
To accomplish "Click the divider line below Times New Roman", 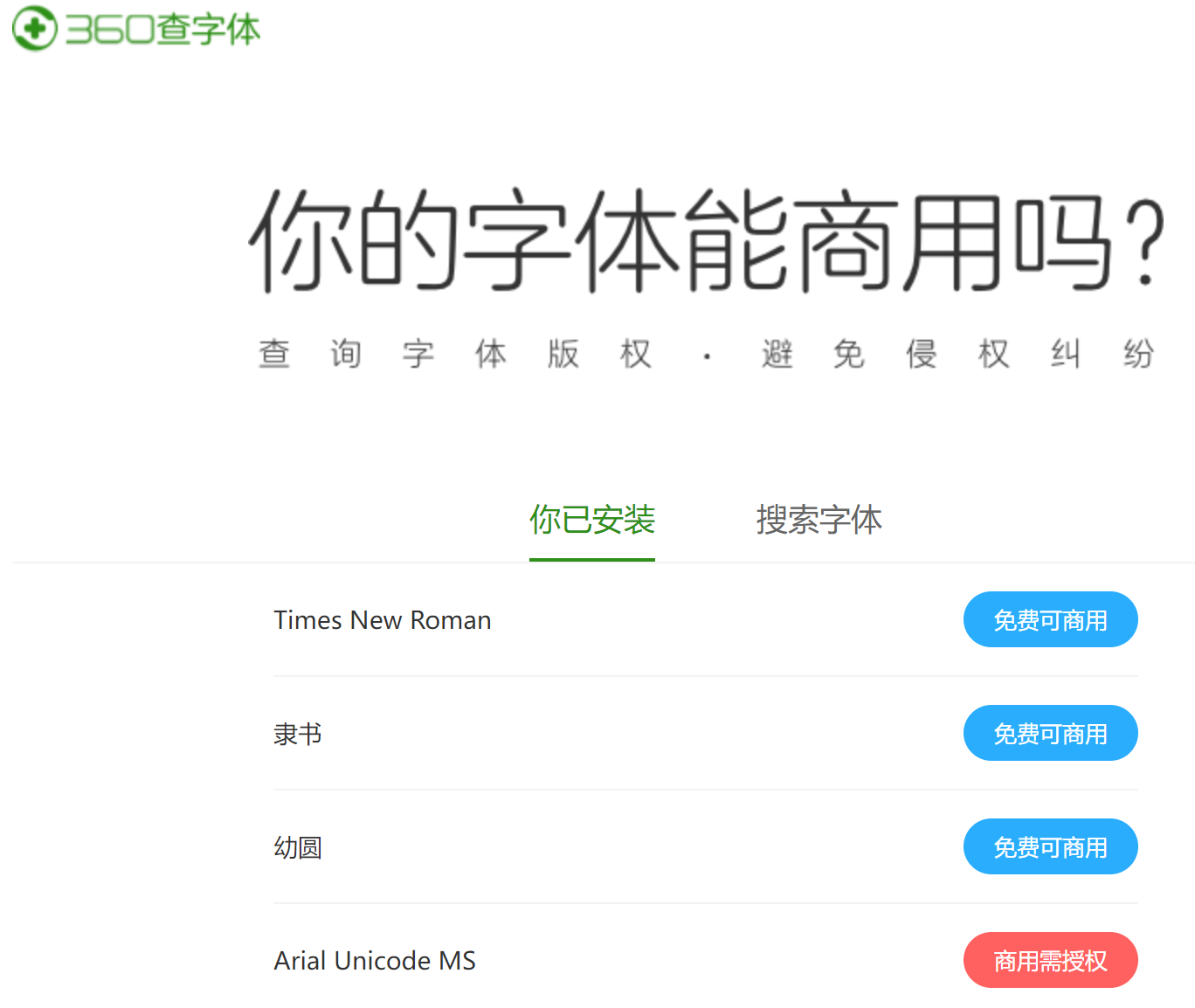I will [705, 676].
